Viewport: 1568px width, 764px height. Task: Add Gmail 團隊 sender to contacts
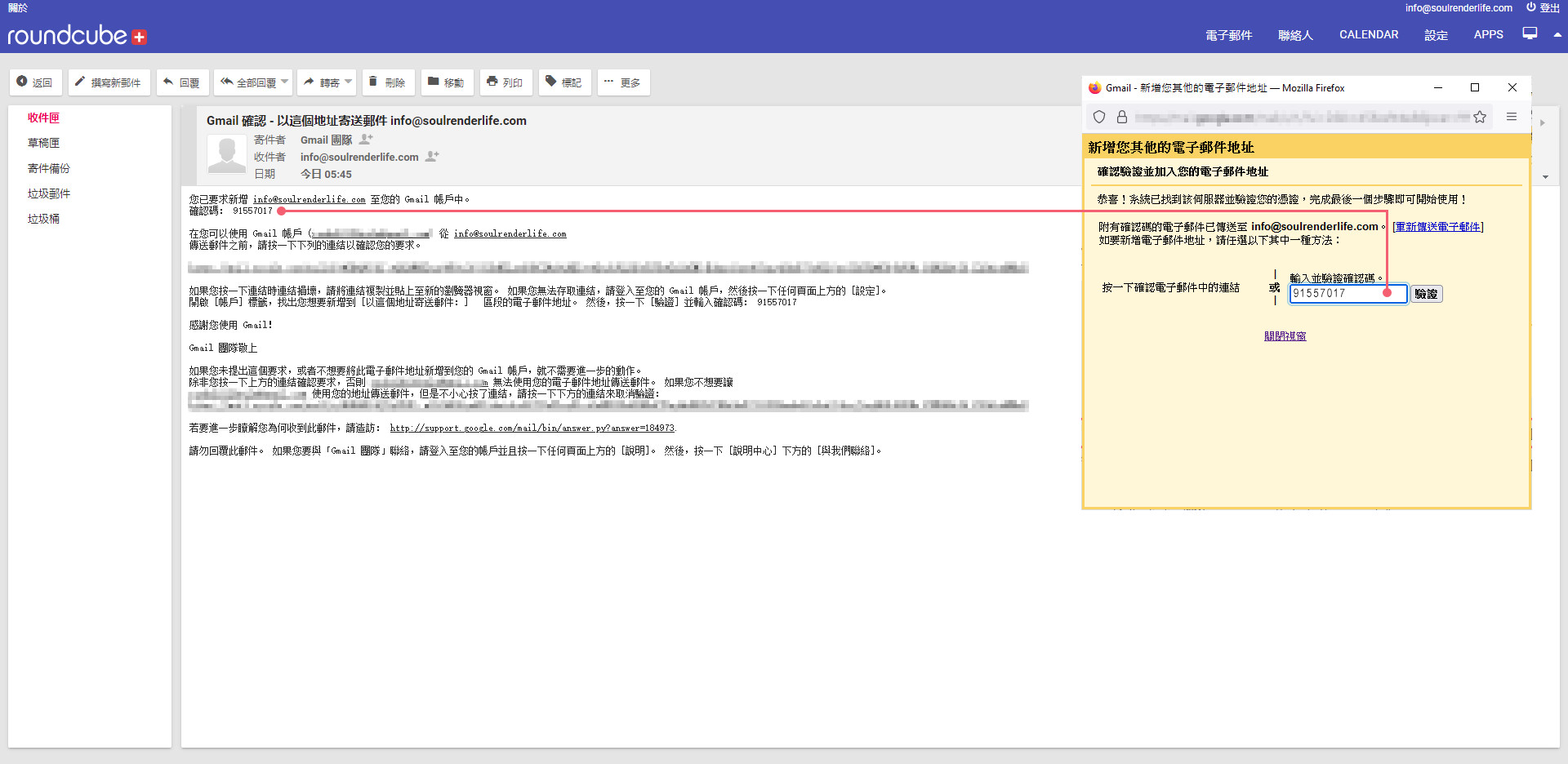(366, 140)
